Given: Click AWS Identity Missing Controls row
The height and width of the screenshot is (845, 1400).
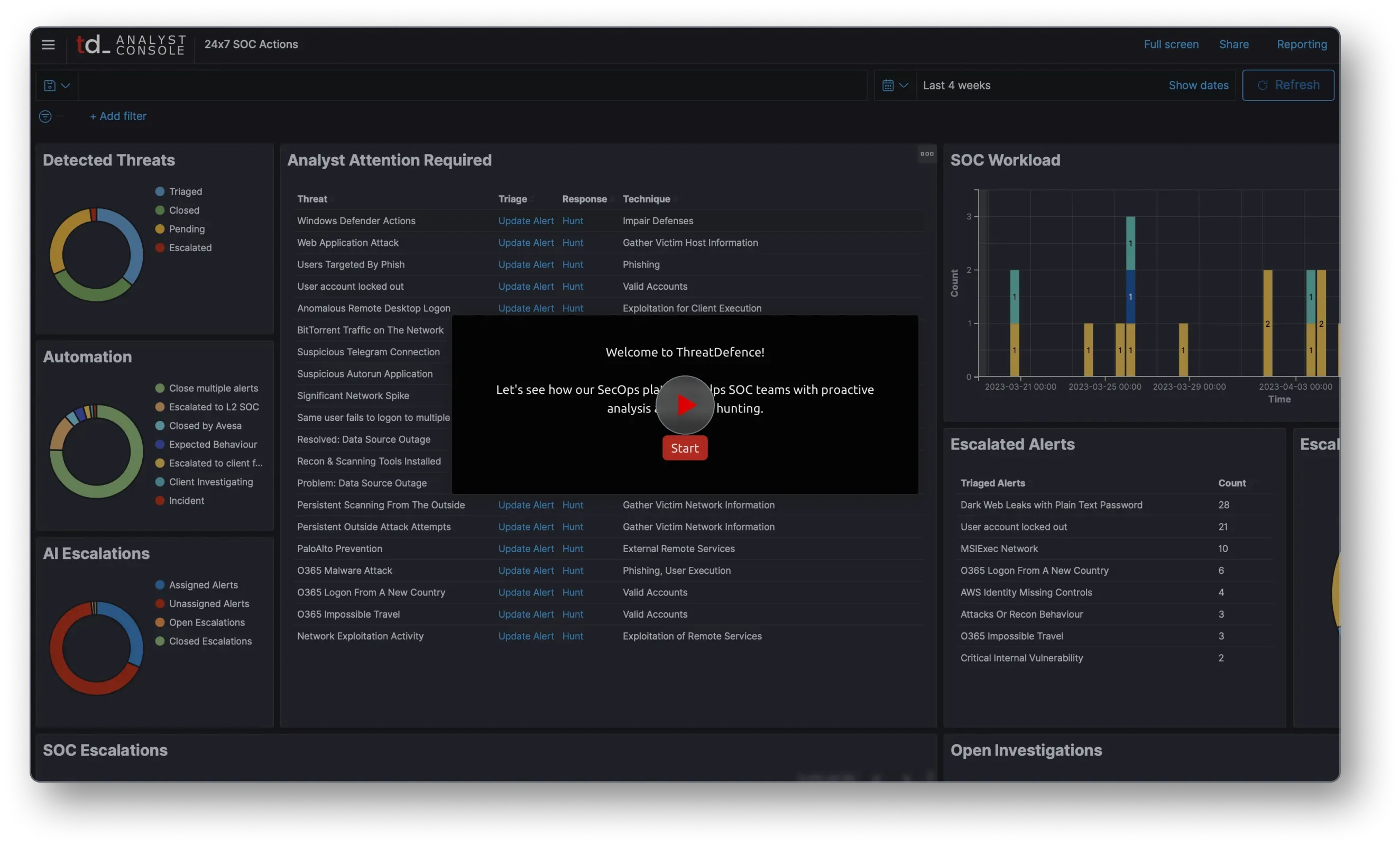Looking at the screenshot, I should tap(1115, 592).
